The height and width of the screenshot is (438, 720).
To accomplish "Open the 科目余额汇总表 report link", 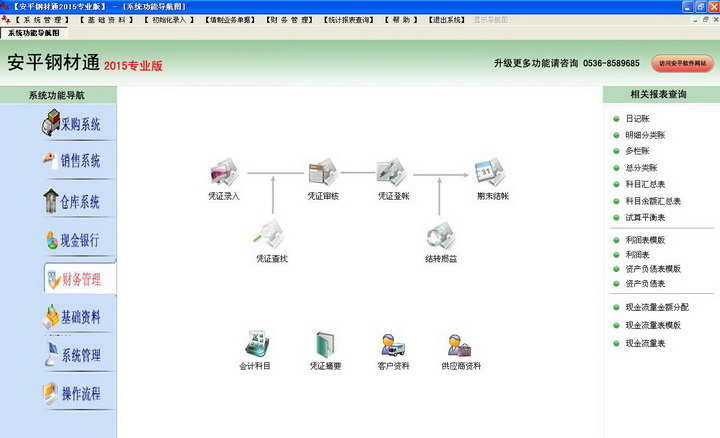I will click(653, 201).
